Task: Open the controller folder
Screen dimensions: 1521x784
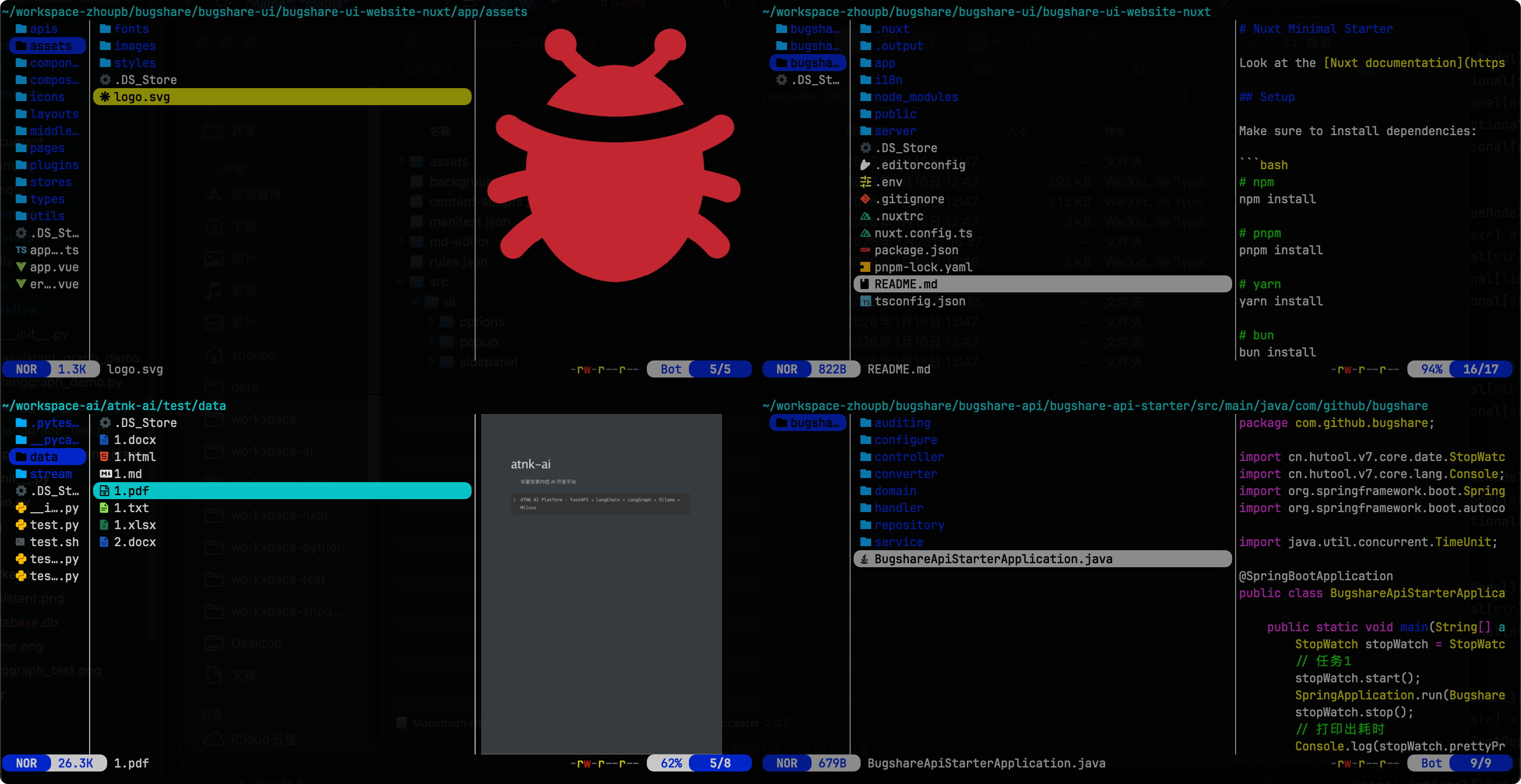Action: pos(909,457)
